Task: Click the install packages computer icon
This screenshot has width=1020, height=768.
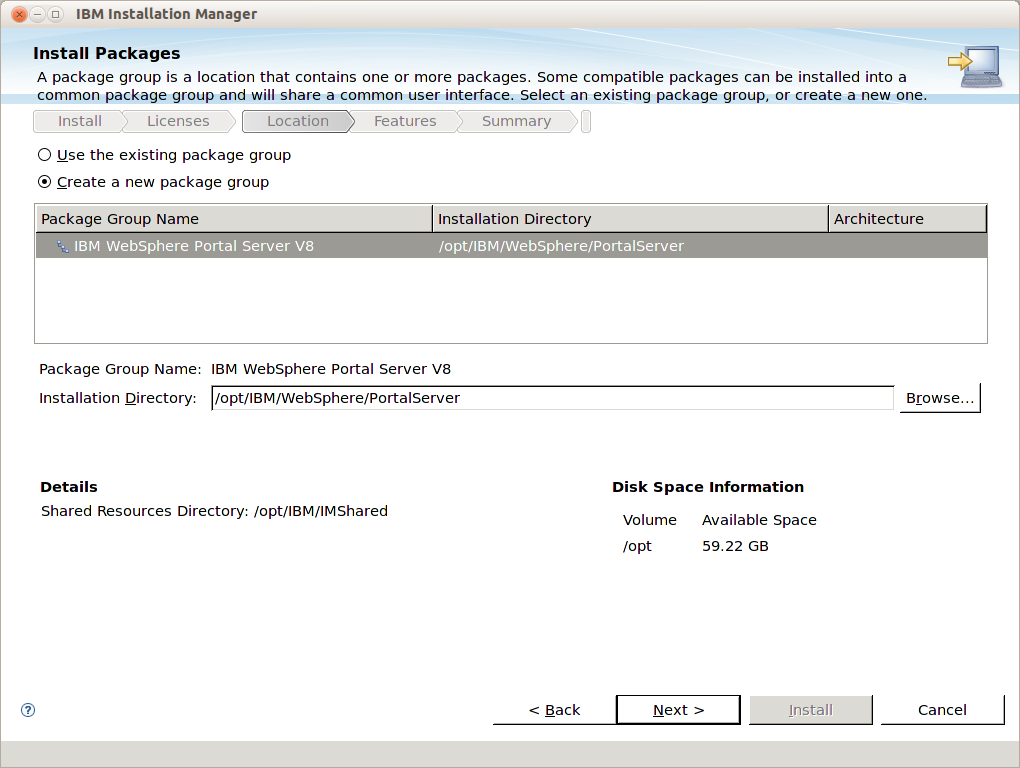Action: (974, 66)
